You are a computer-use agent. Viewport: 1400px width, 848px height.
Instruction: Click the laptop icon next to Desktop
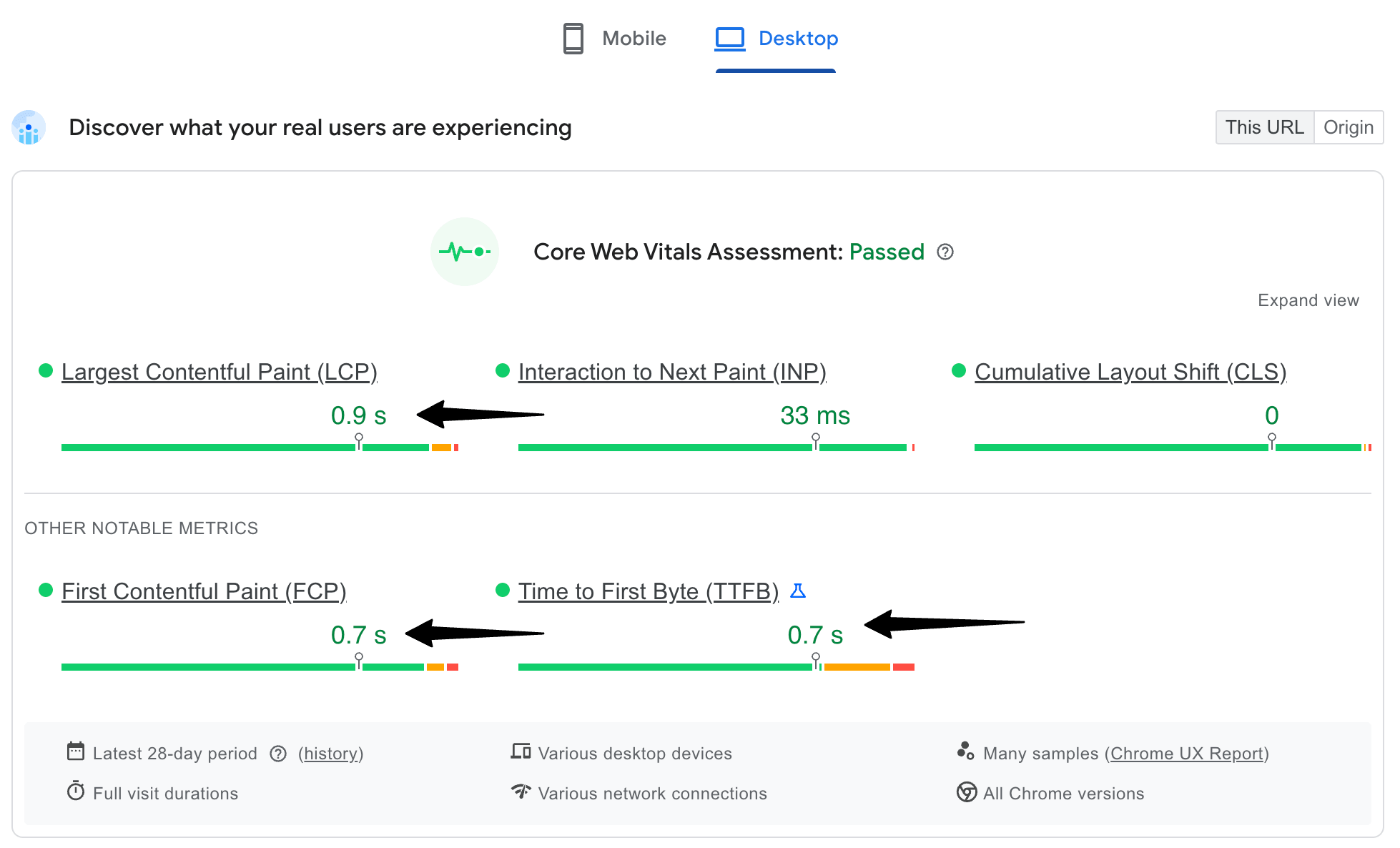click(x=729, y=38)
